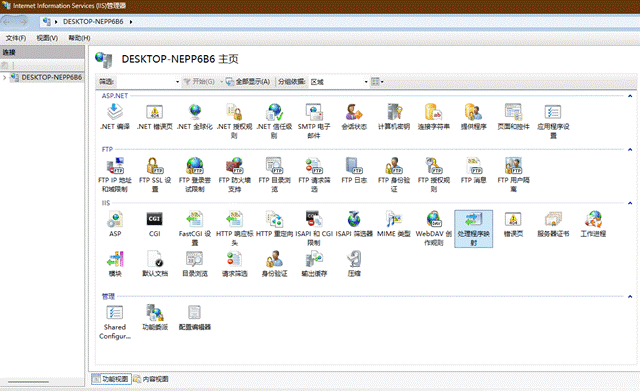Open 配置编辑器 (configuration editor) icon
Image resolution: width=640 pixels, height=391 pixels.
coord(195,313)
